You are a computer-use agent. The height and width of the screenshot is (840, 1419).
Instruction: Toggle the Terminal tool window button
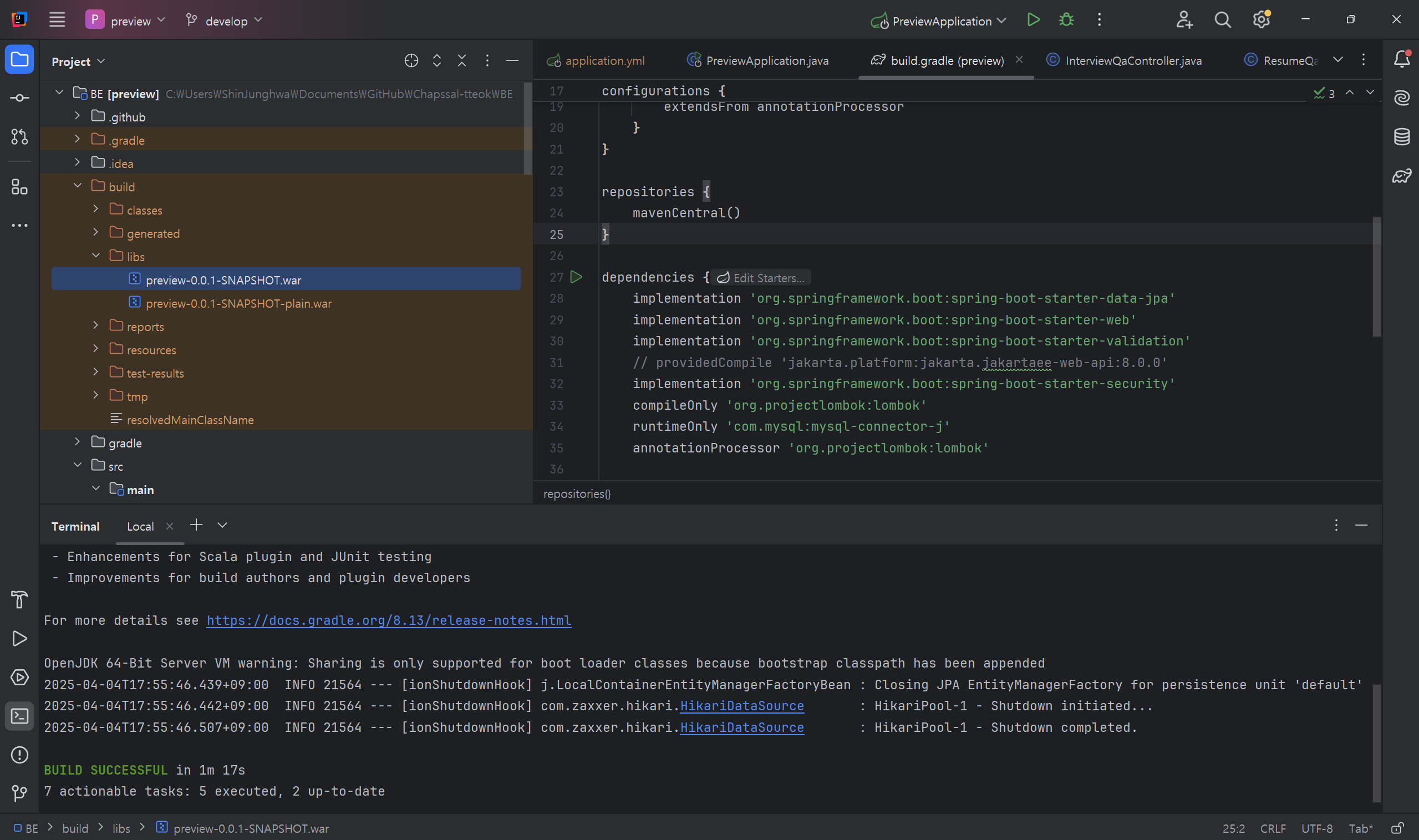(x=20, y=716)
